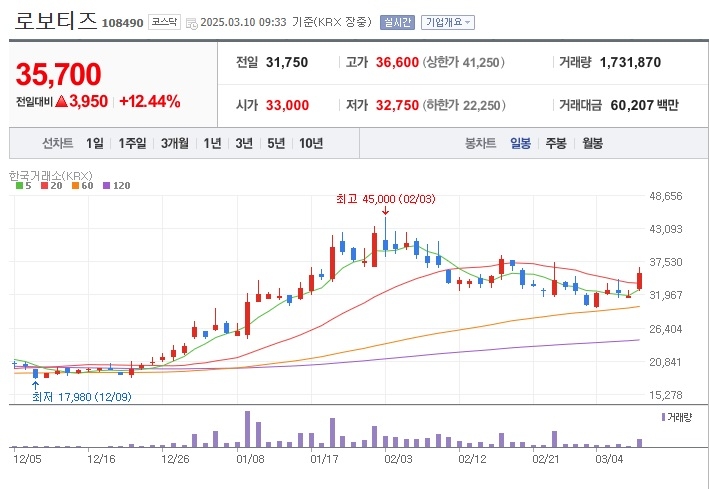Click the 저가 value 32,750

point(397,105)
